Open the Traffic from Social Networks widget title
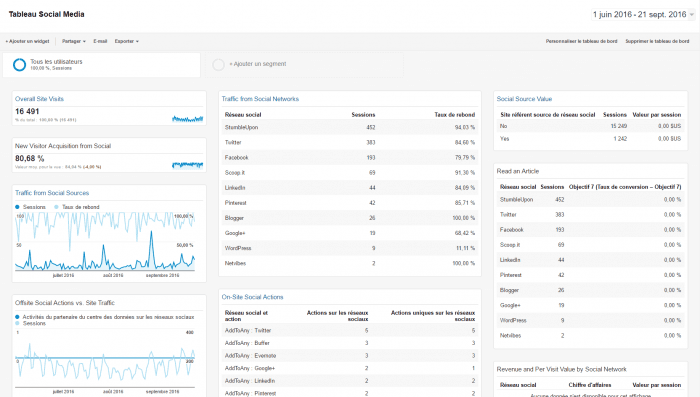The image size is (700, 397). [260, 99]
